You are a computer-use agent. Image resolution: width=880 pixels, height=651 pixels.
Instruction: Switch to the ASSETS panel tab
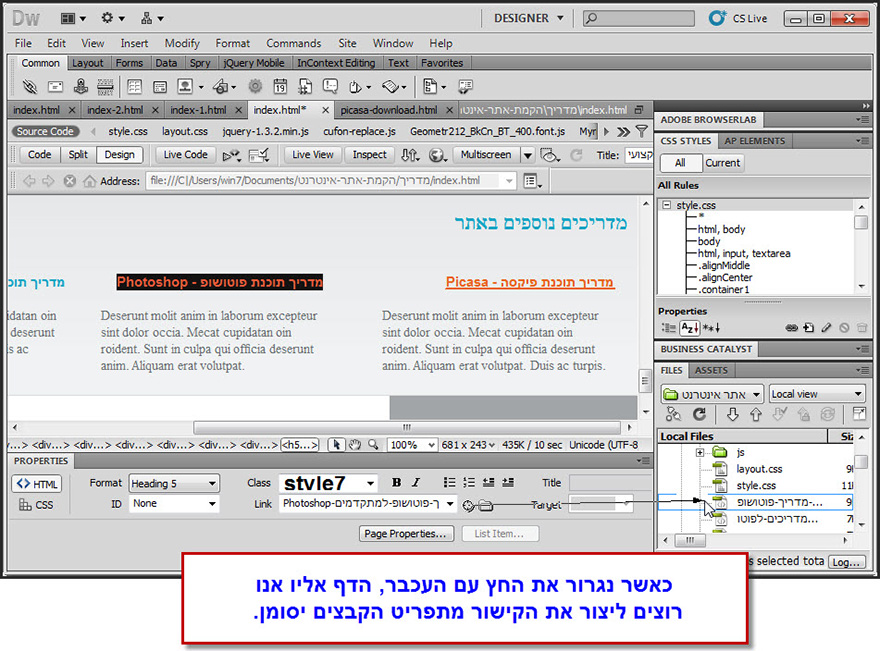pyautogui.click(x=711, y=370)
